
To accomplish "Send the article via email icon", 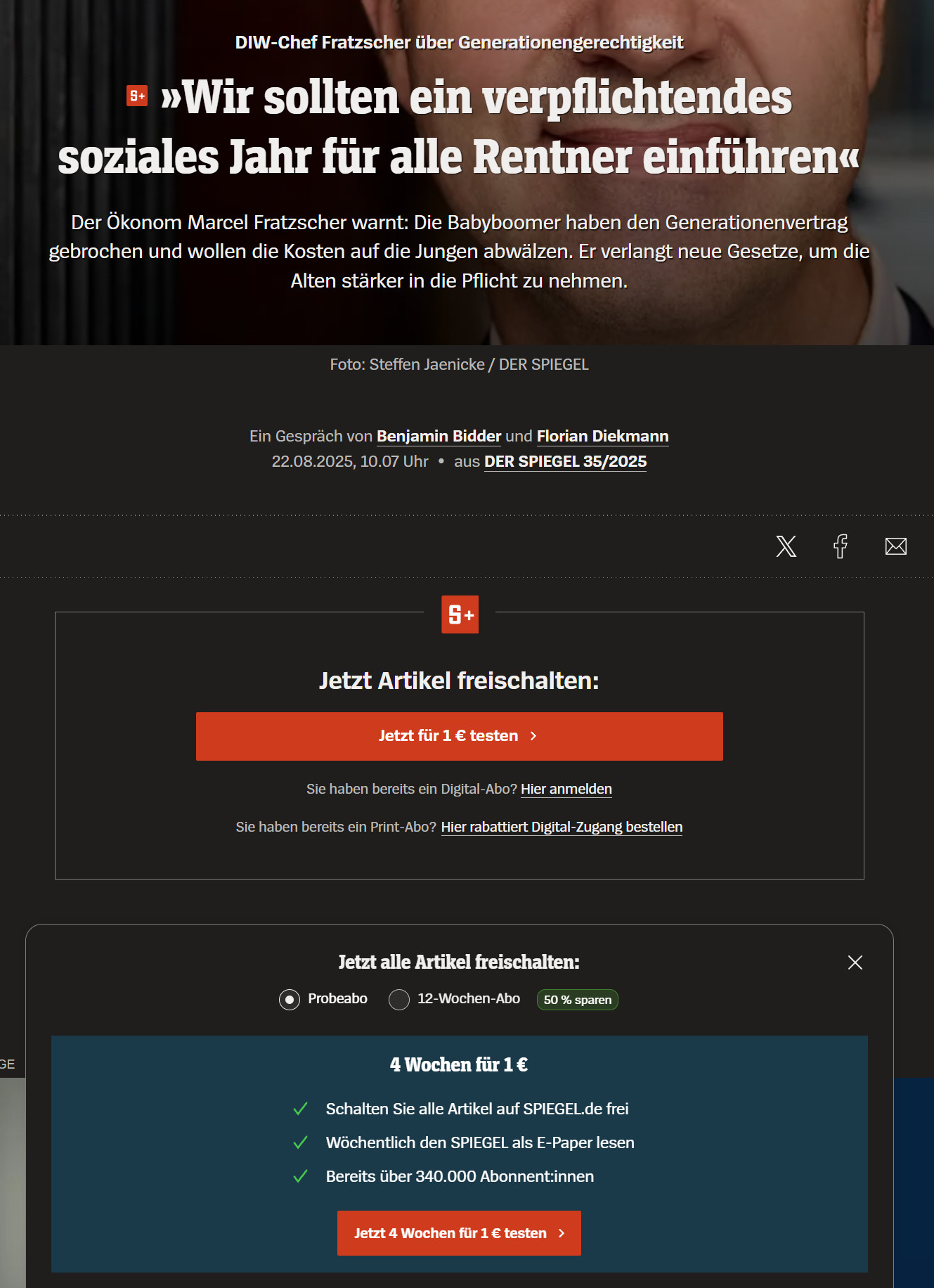I will pos(895,546).
